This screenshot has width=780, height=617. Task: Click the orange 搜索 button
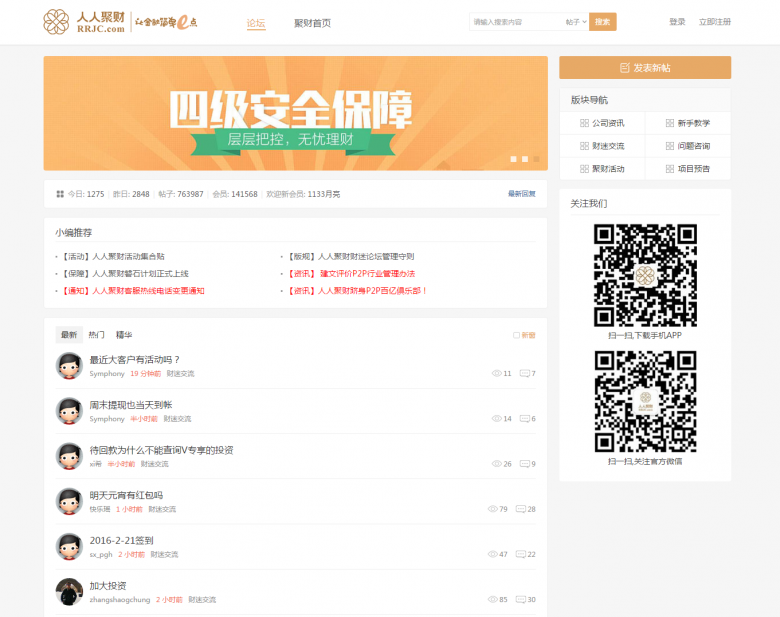[602, 22]
